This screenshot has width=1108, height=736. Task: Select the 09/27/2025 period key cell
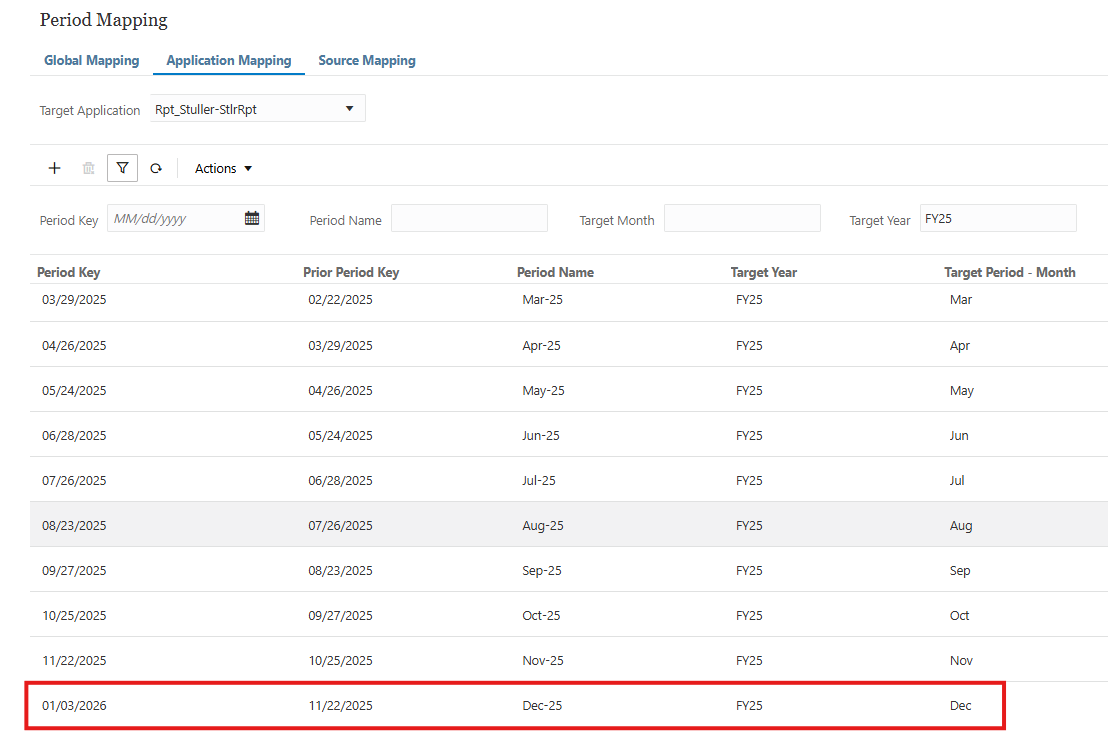[74, 571]
